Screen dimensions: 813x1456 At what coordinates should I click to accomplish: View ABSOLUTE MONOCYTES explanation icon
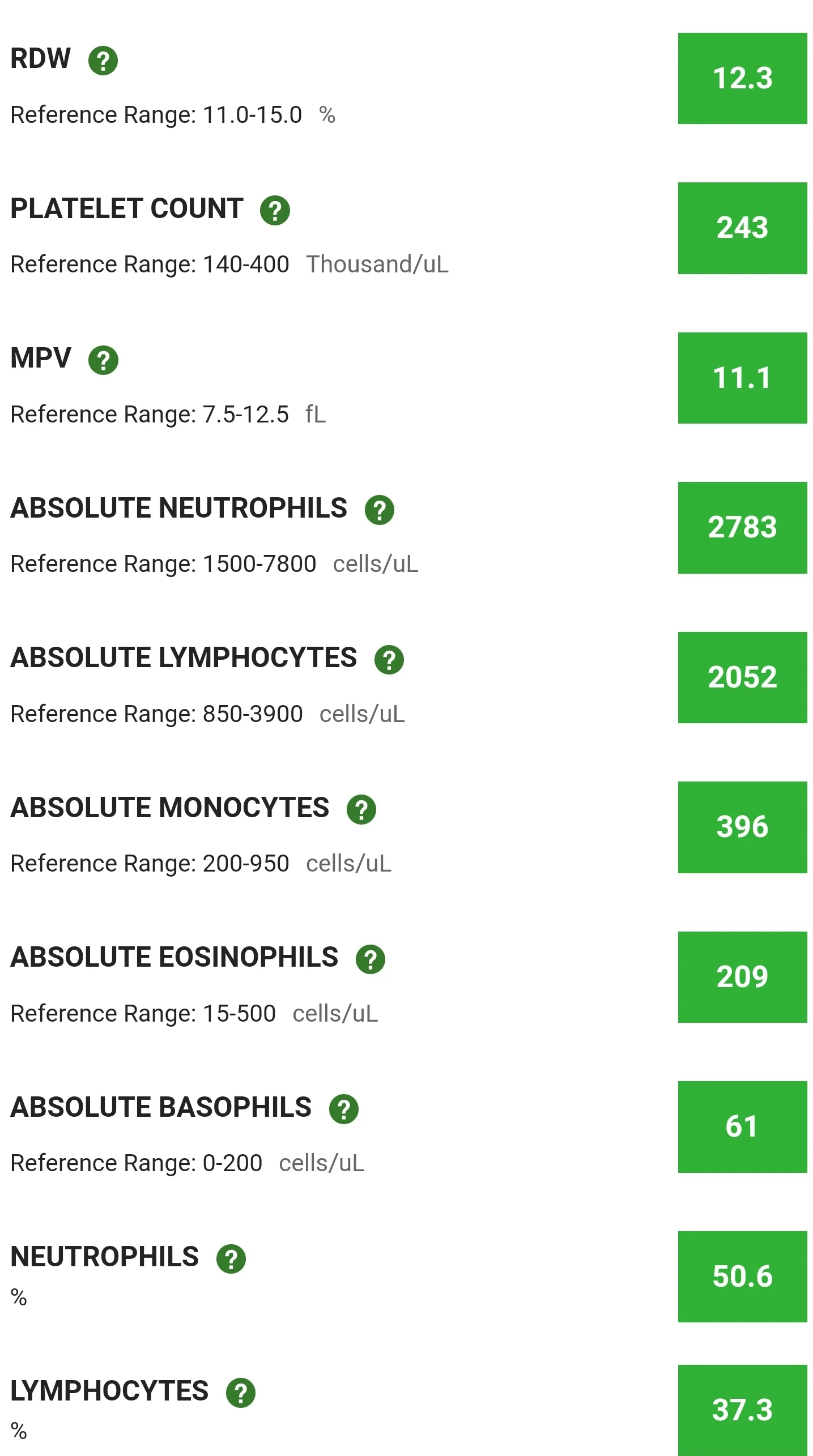pyautogui.click(x=361, y=810)
